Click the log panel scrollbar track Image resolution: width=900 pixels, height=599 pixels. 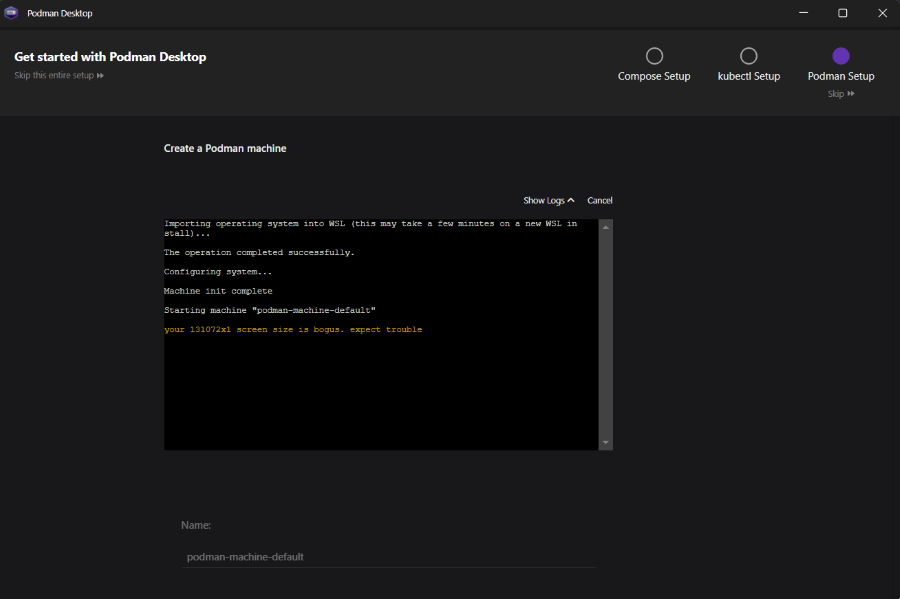(606, 335)
